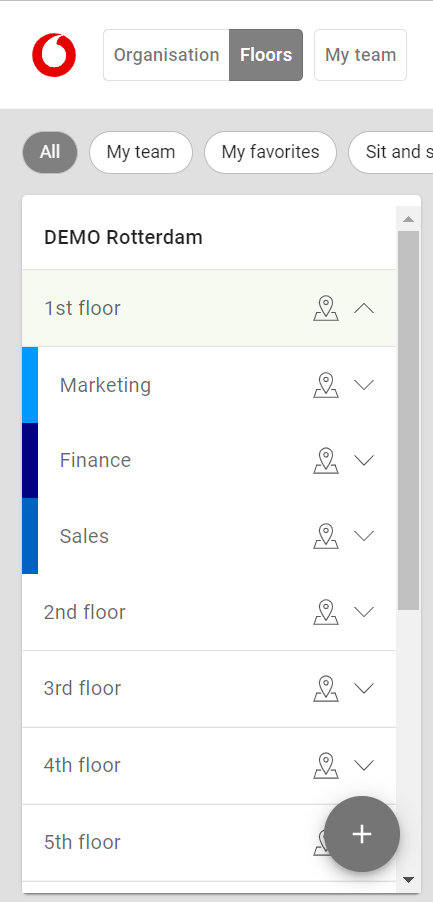Expand the 2nd floor row
Screen dimensions: 433x902
(364, 612)
